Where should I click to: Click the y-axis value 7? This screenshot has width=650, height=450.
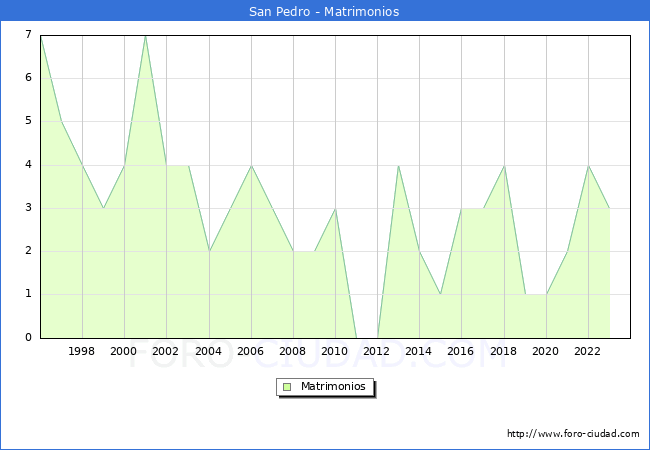pyautogui.click(x=28, y=34)
